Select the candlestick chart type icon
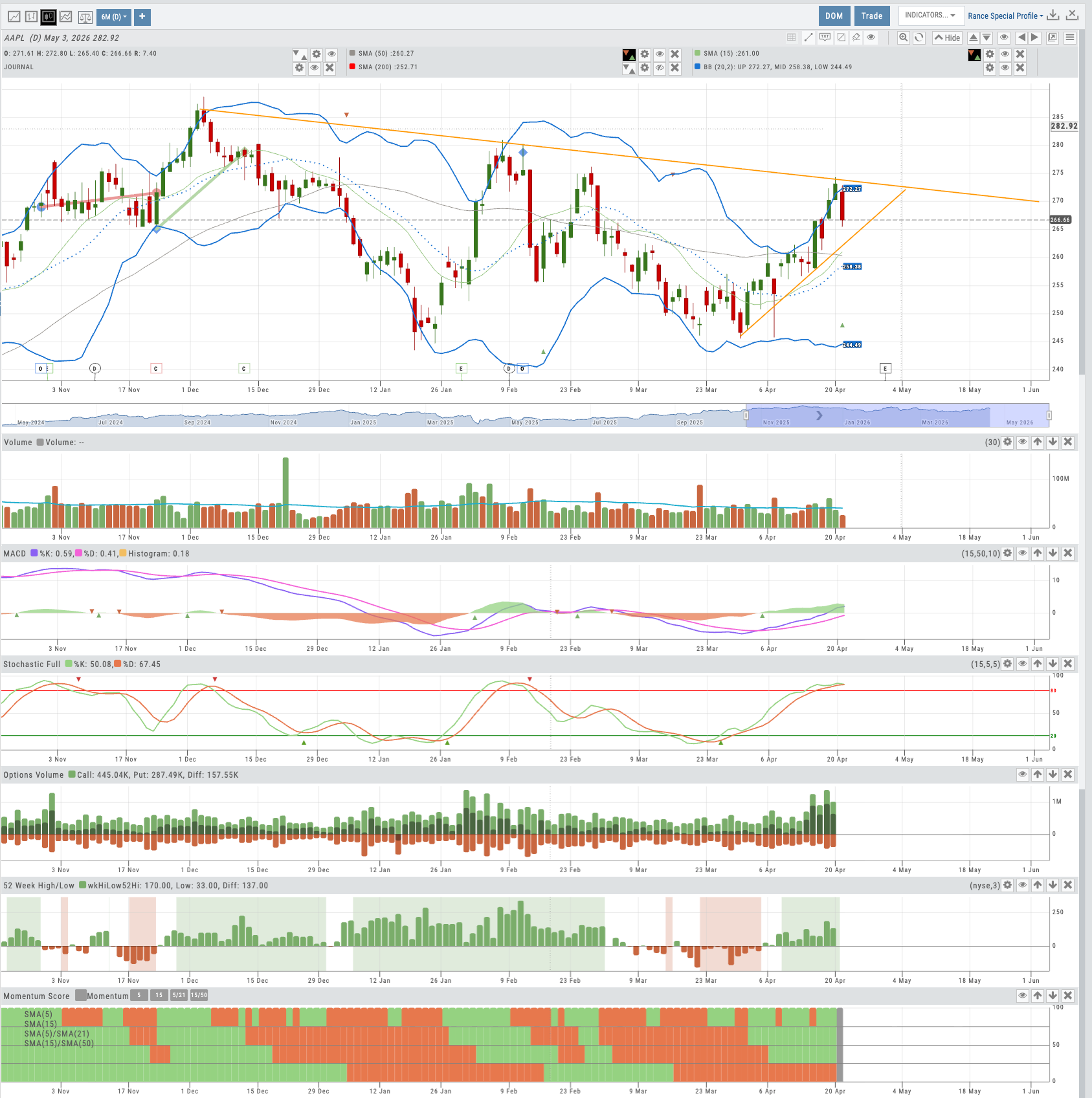1092x1098 pixels. pyautogui.click(x=49, y=16)
